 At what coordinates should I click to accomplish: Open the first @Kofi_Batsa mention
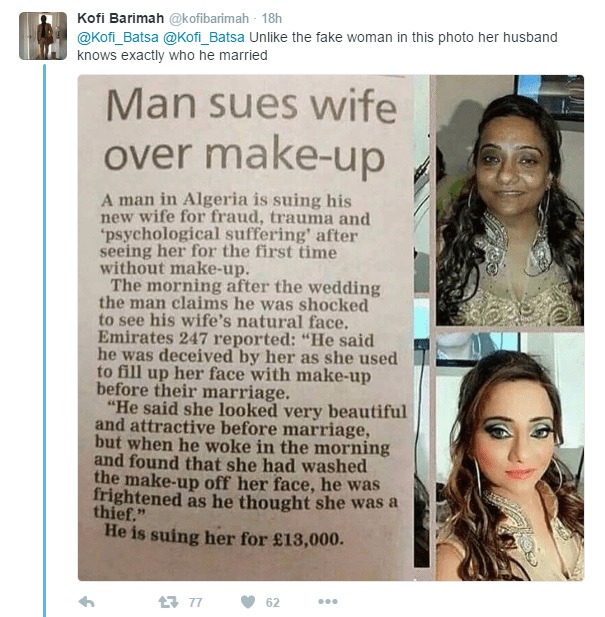(x=118, y=38)
